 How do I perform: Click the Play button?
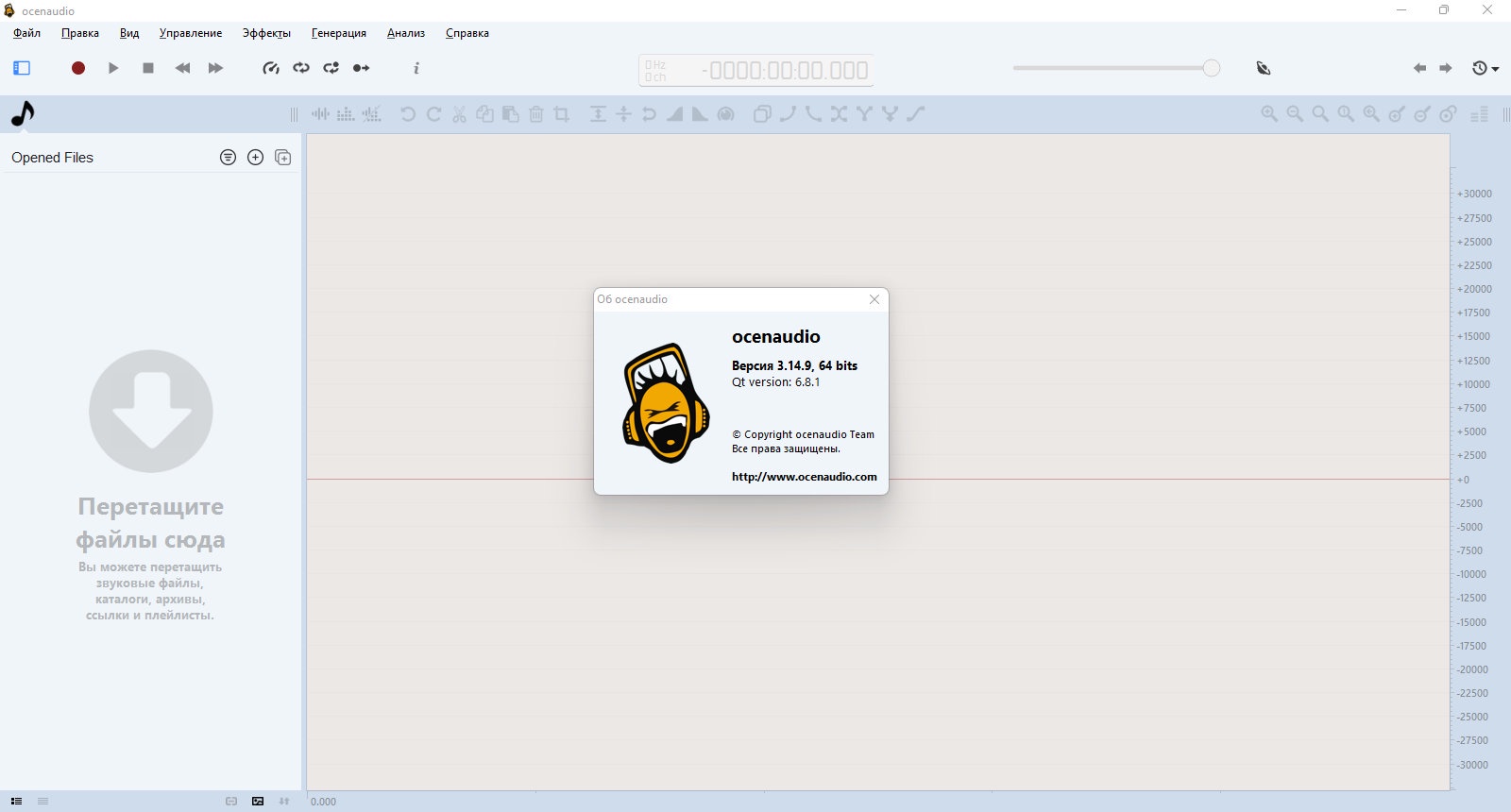[113, 68]
